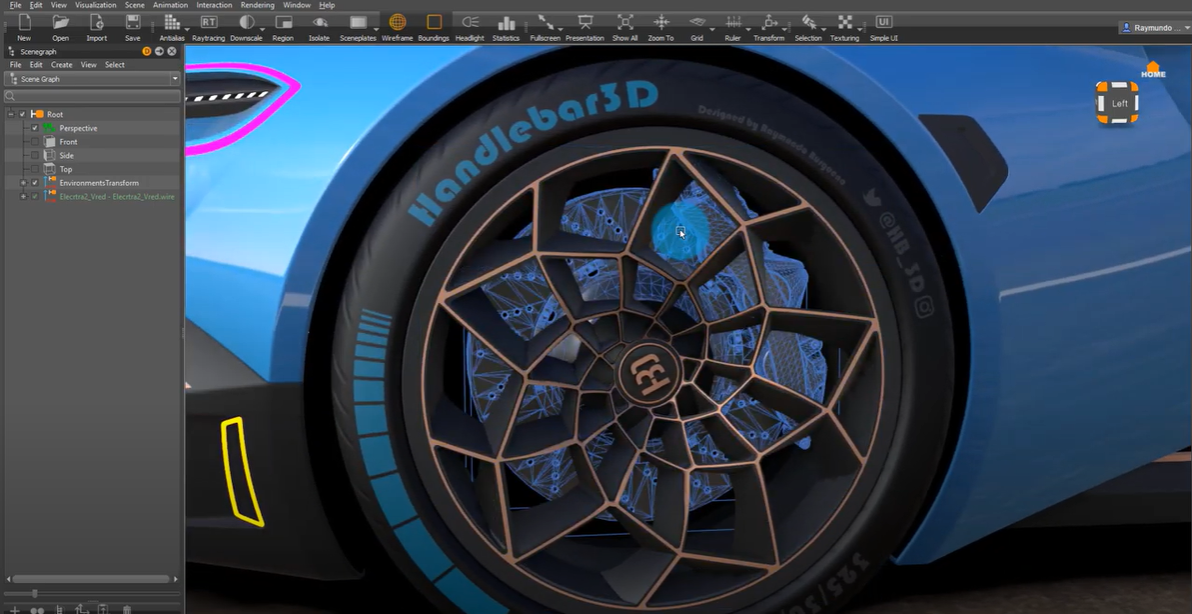The height and width of the screenshot is (614, 1192).
Task: Expand the Elecrtra2_Vred node
Action: click(23, 196)
